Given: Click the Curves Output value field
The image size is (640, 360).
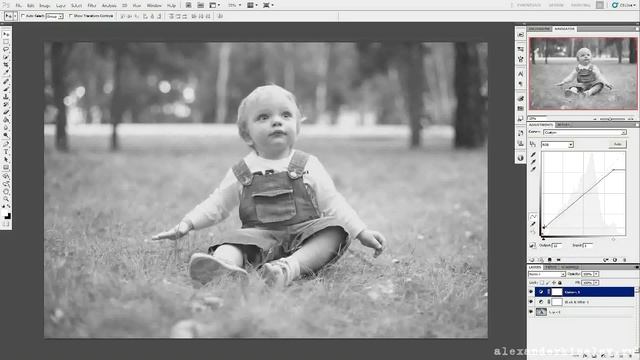Looking at the screenshot, I should pos(557,246).
